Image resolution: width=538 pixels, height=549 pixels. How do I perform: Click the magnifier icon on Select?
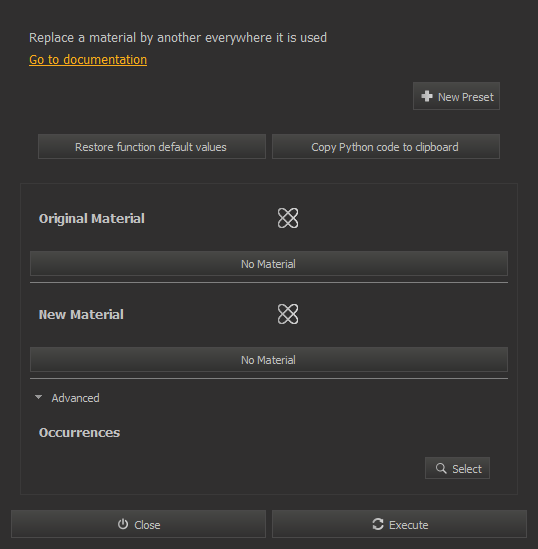(441, 468)
